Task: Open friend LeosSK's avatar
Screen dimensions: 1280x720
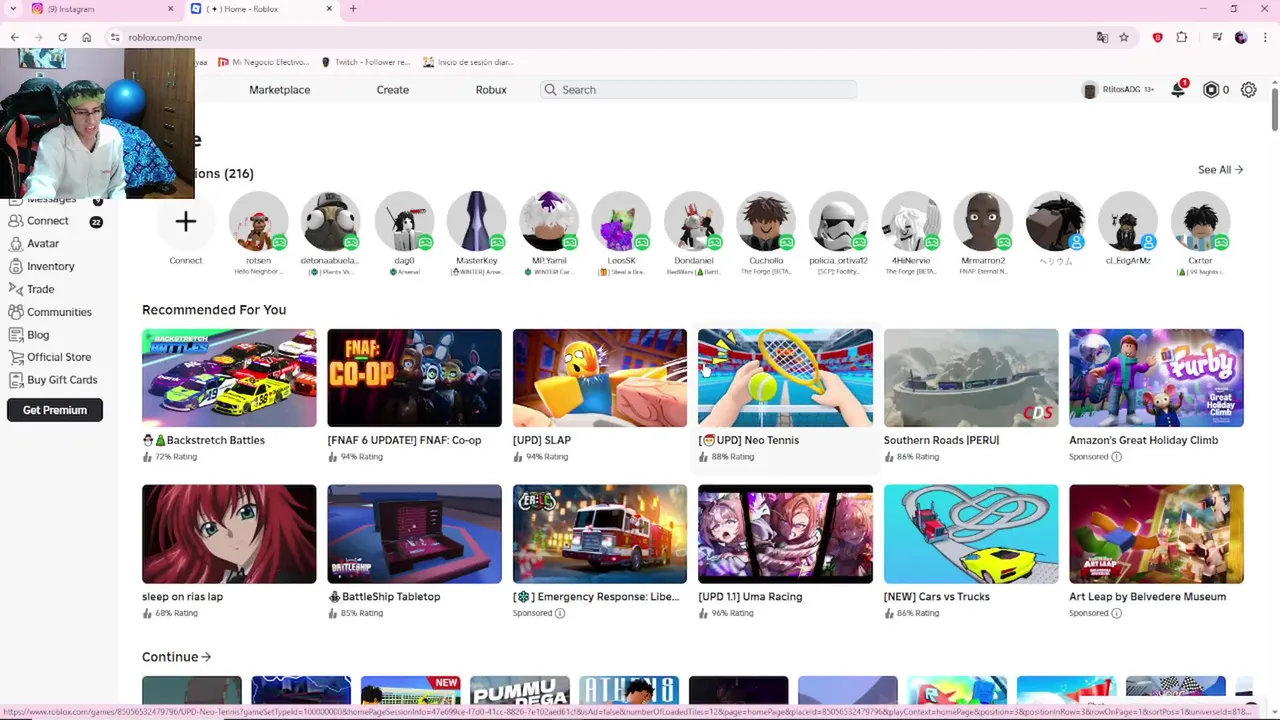Action: 621,222
